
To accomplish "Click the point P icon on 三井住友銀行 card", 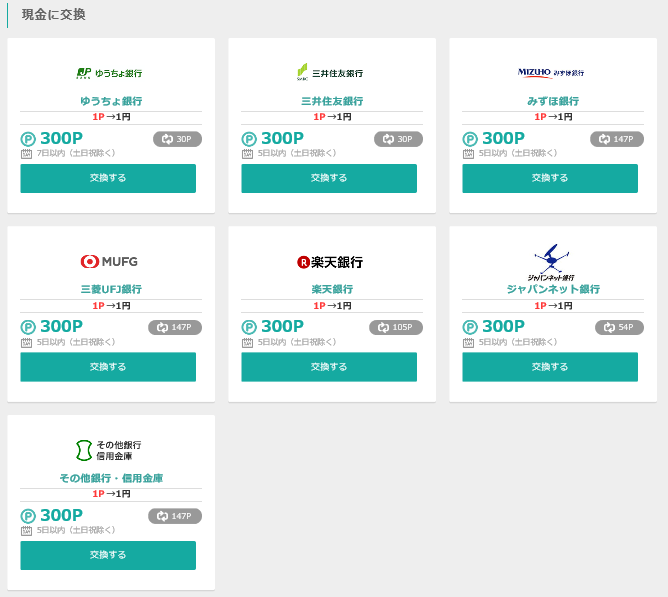I will coord(249,139).
